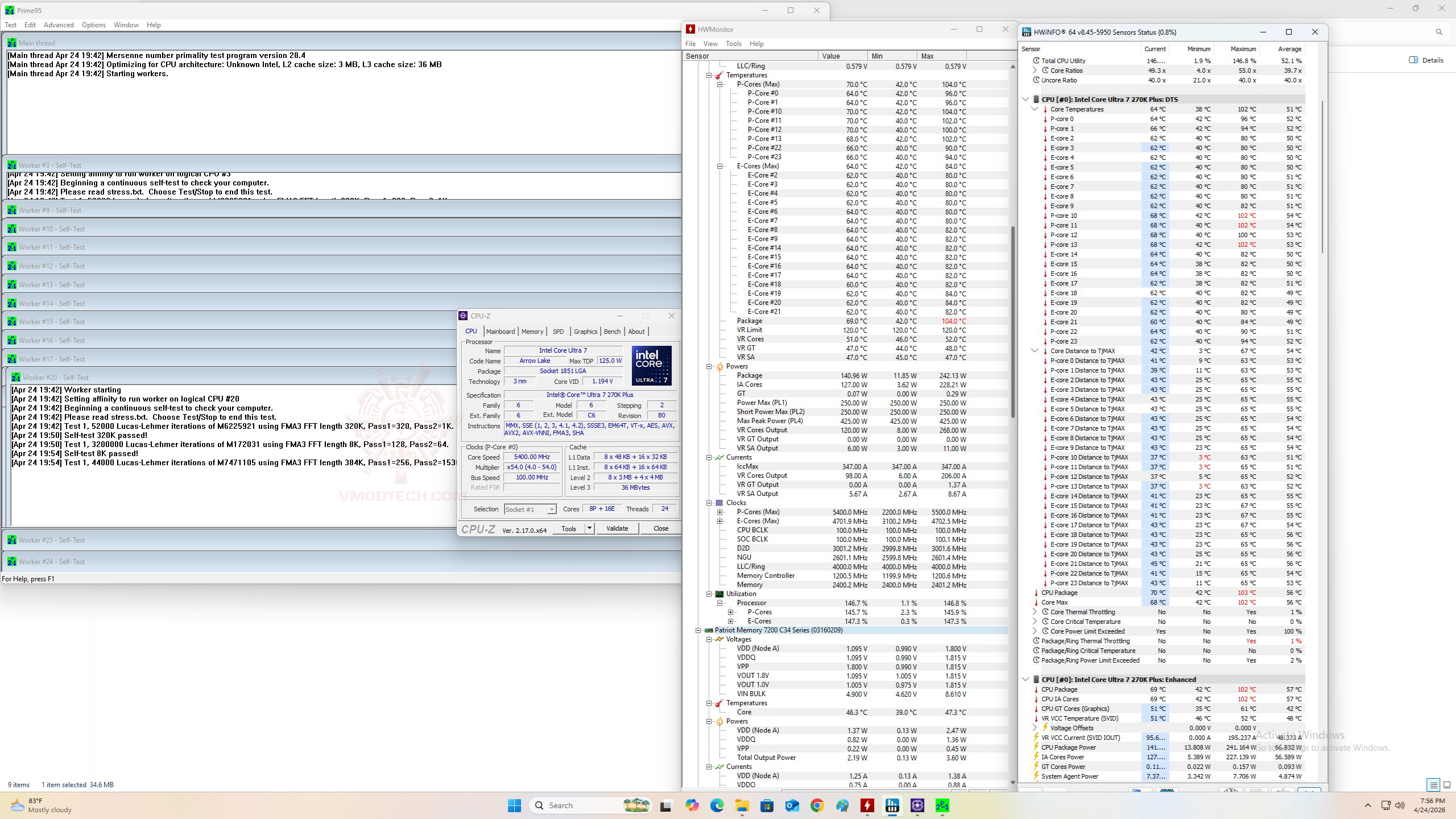
Task: Switch to Prime95 via its taskbar icon
Action: (x=942, y=805)
